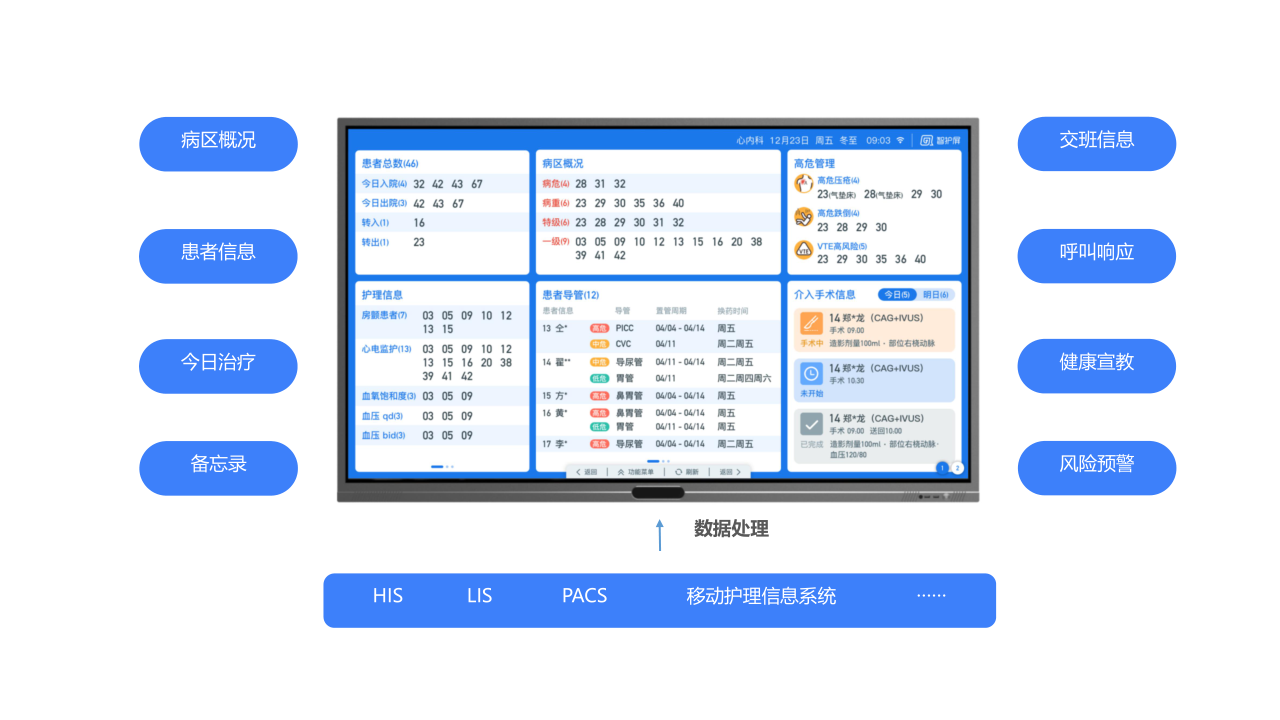Switch to the 明日(6) surgery tab
The image size is (1280, 720).
[x=935, y=296]
